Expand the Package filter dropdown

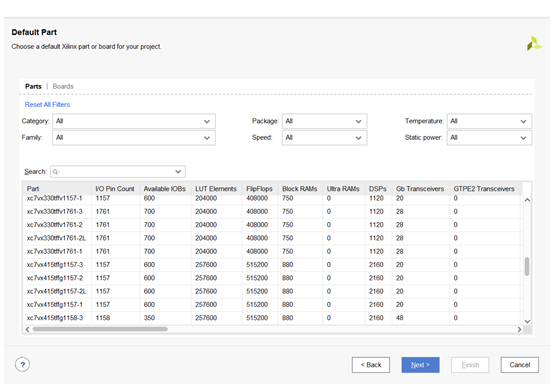click(x=324, y=121)
